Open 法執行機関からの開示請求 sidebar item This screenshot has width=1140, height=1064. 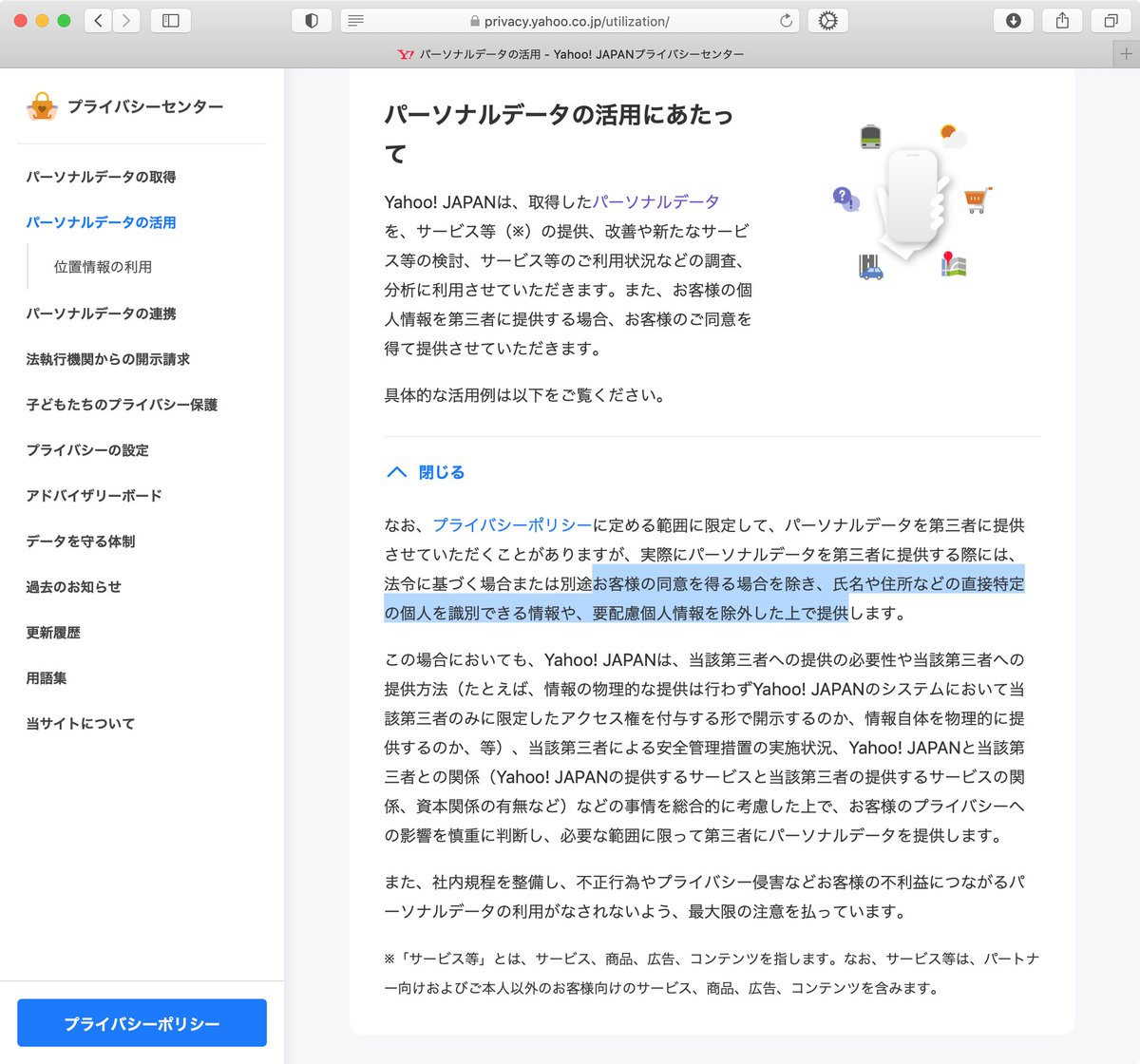[x=108, y=359]
